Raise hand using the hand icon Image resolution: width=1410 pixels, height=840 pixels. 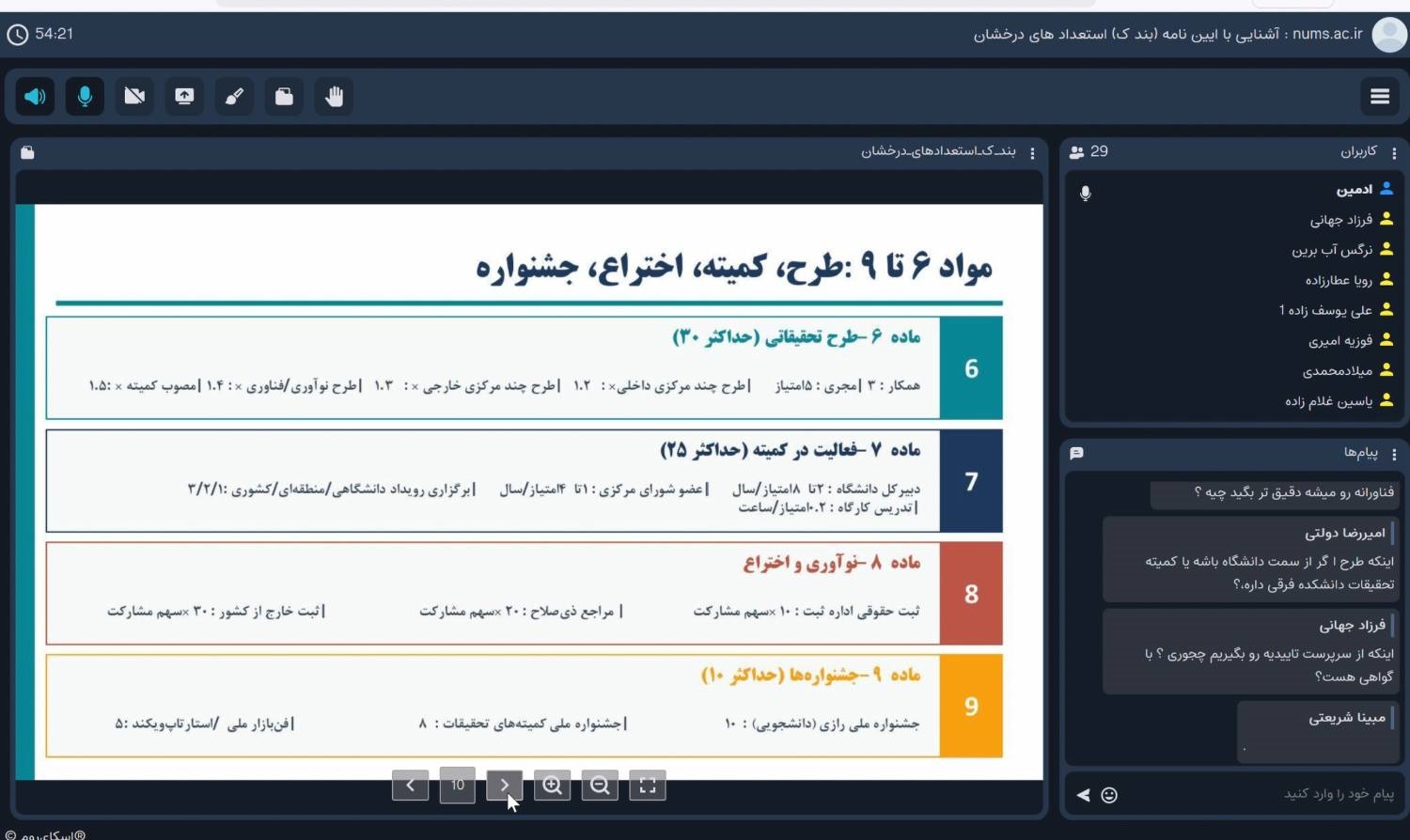(334, 96)
